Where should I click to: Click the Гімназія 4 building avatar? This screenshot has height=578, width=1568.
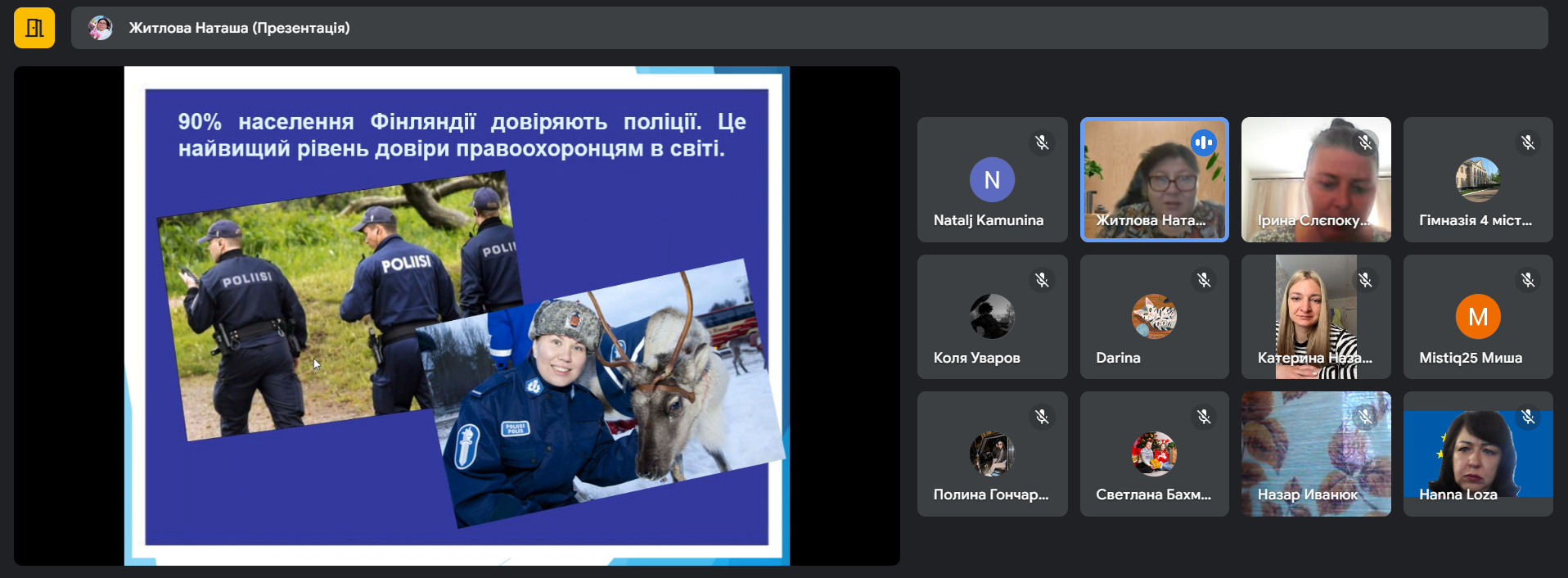tap(1477, 179)
